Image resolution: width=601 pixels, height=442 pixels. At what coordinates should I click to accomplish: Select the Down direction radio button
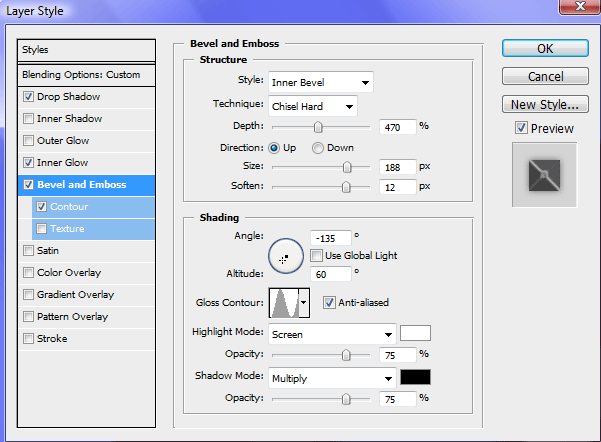click(318, 148)
